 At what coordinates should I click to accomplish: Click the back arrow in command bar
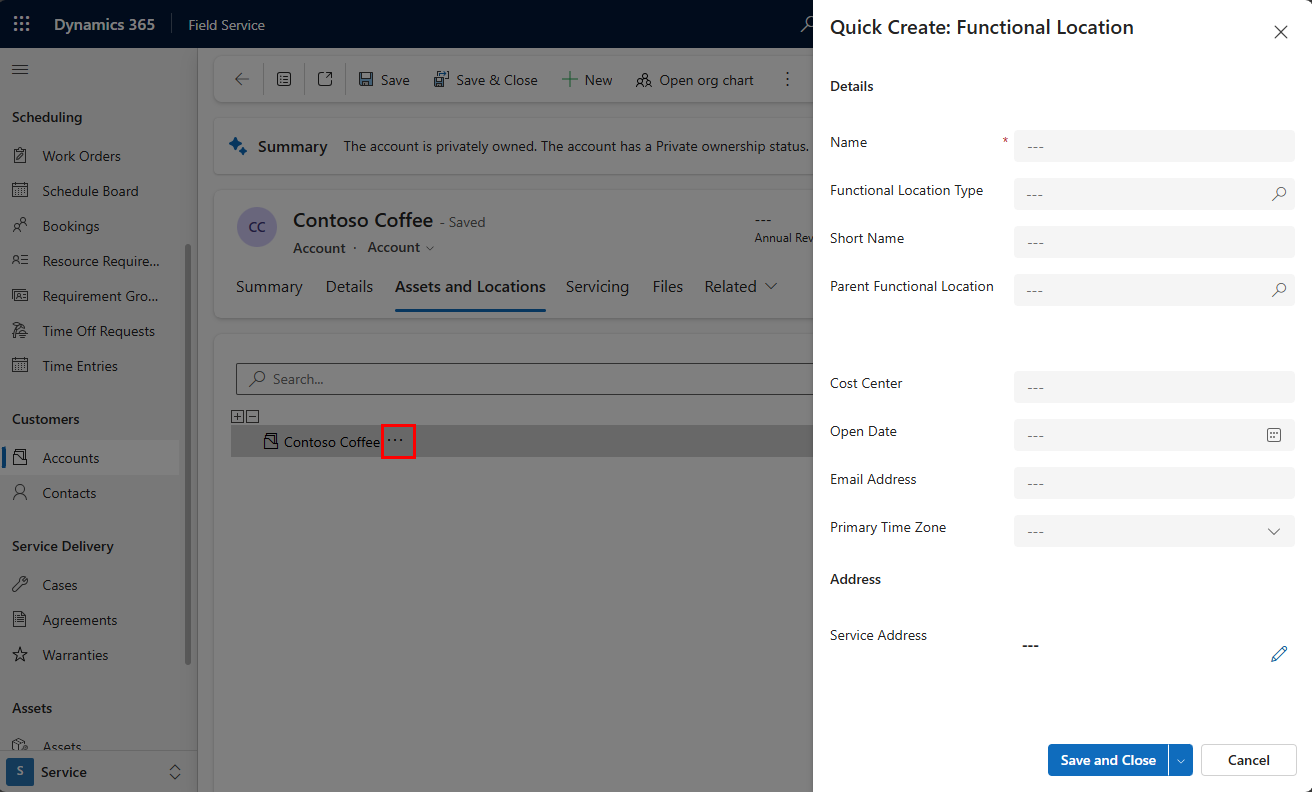point(240,79)
